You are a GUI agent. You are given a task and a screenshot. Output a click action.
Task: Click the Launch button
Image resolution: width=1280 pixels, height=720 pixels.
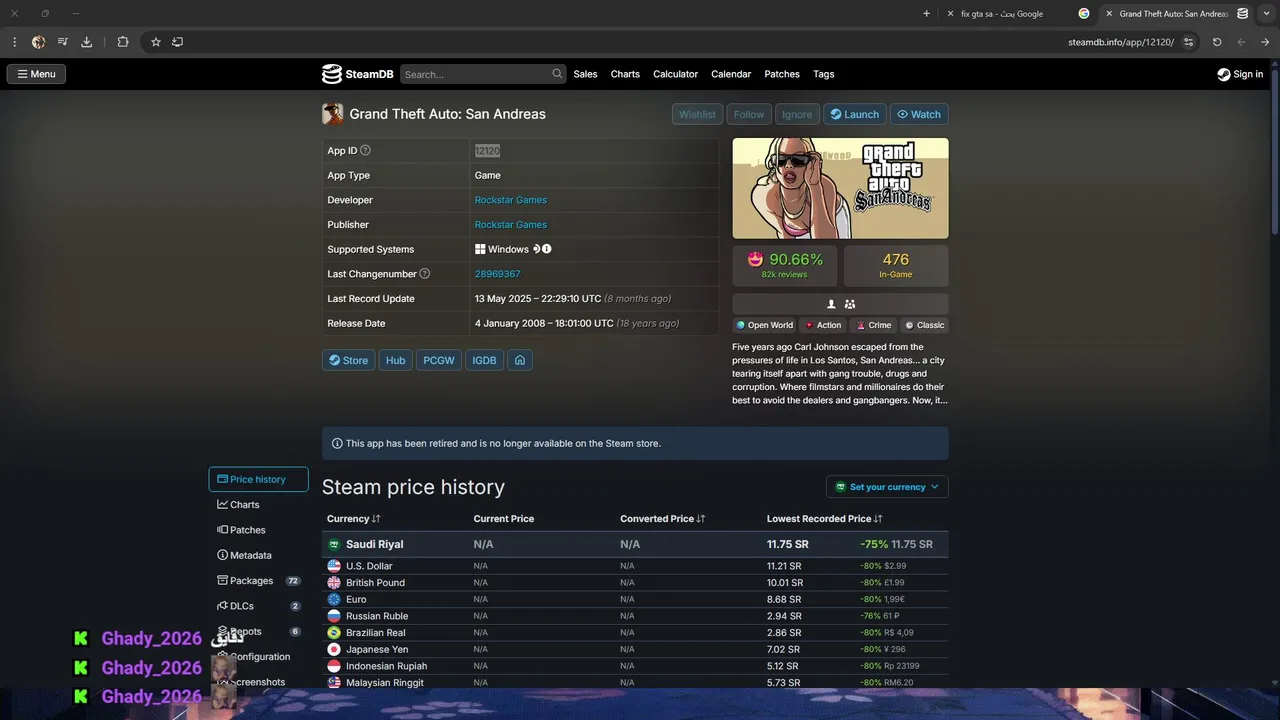[x=855, y=114]
